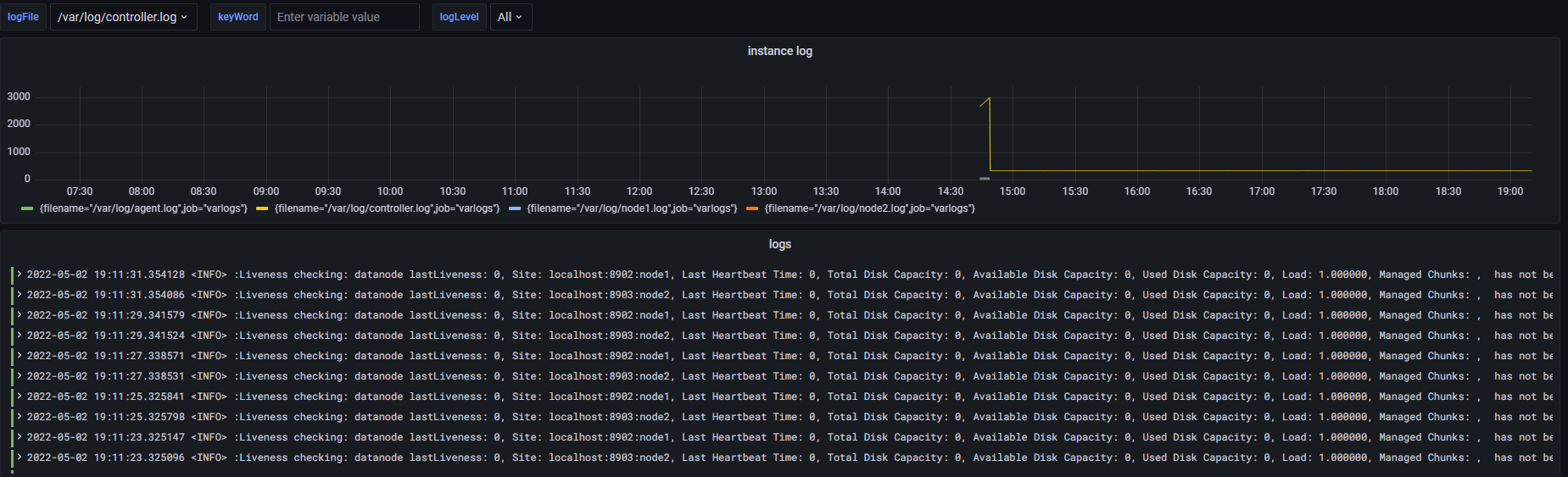This screenshot has height=477, width=1568.
Task: Click the node2.log legend label
Action: [869, 208]
